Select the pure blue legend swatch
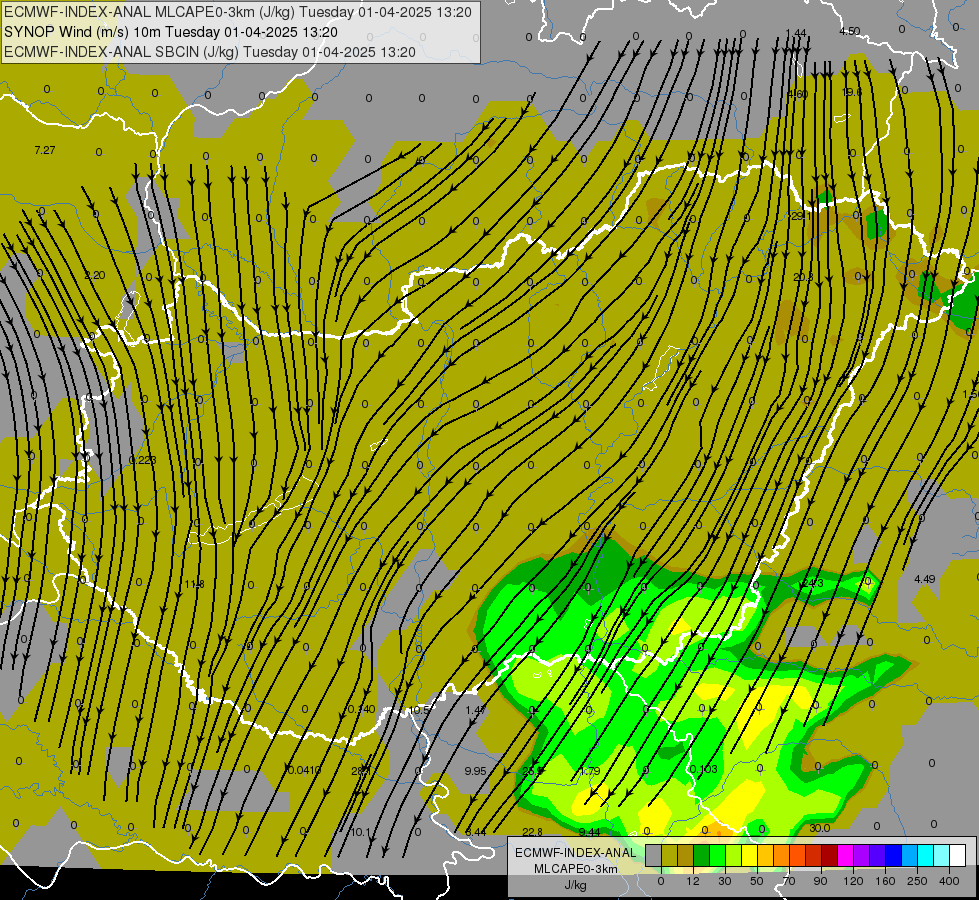The width and height of the screenshot is (979, 900). click(894, 856)
